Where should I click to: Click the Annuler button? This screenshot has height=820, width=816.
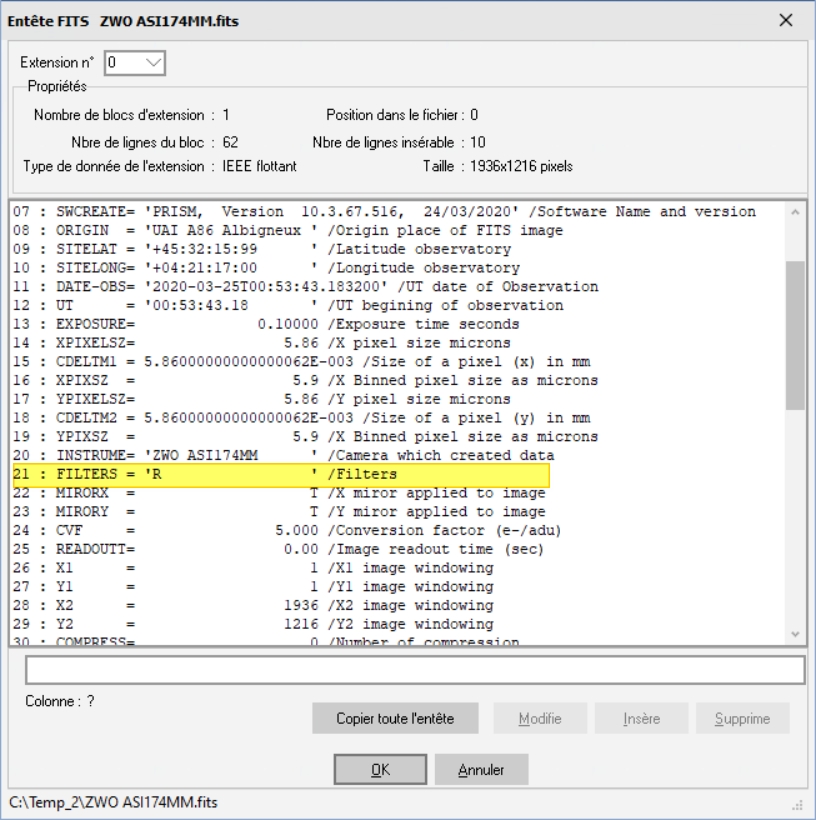click(x=481, y=770)
